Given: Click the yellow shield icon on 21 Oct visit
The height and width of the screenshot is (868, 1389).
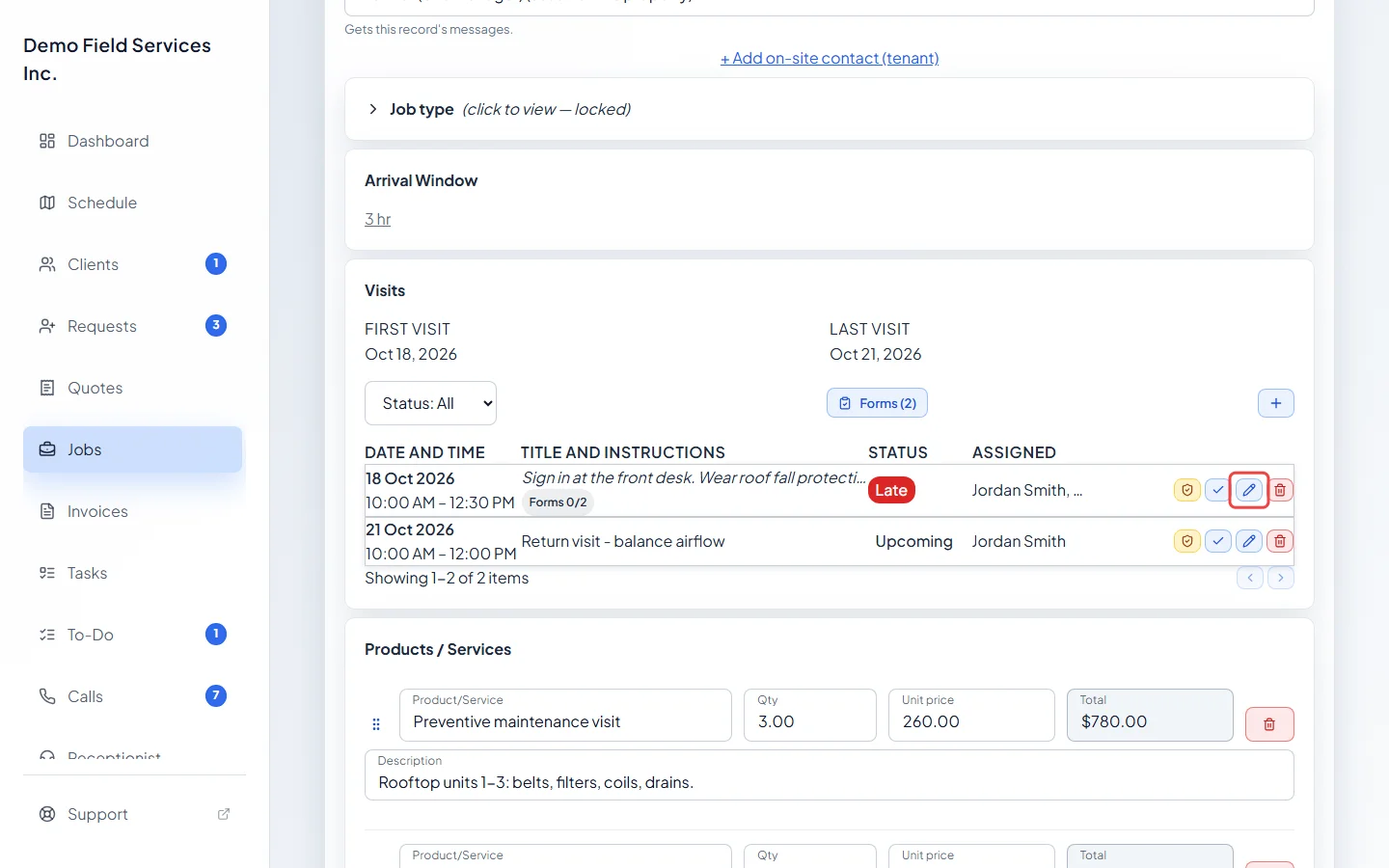Looking at the screenshot, I should pos(1187,541).
